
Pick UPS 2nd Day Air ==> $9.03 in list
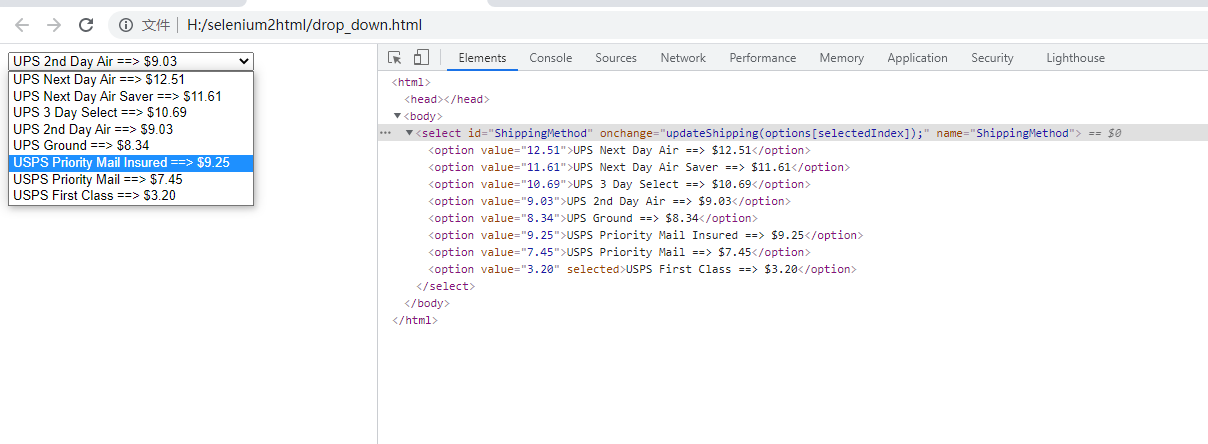(131, 129)
